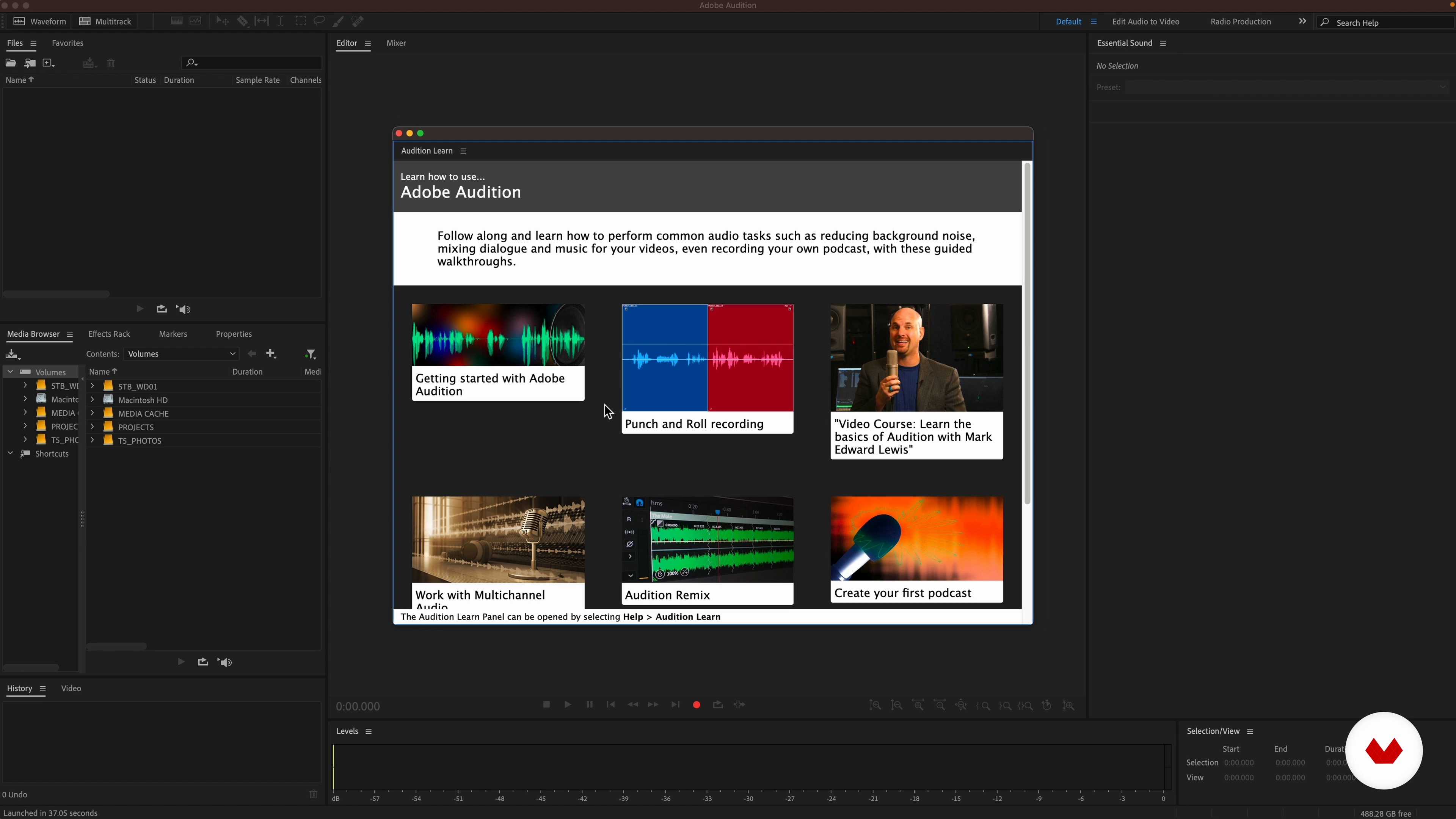Switch to Markers tab
Screen dimensions: 1456x819
pos(173,334)
